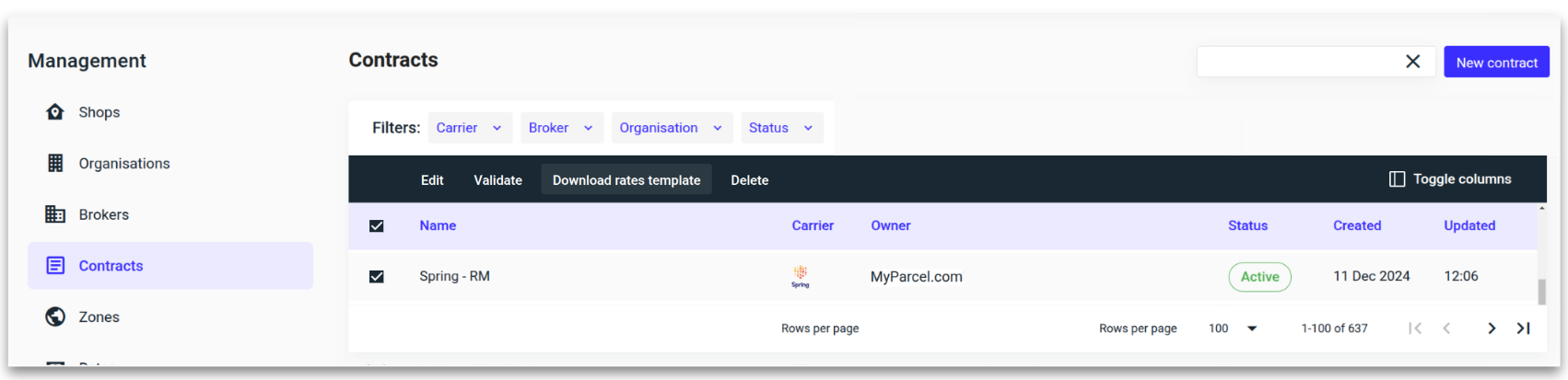Click Download rates template button

click(626, 180)
